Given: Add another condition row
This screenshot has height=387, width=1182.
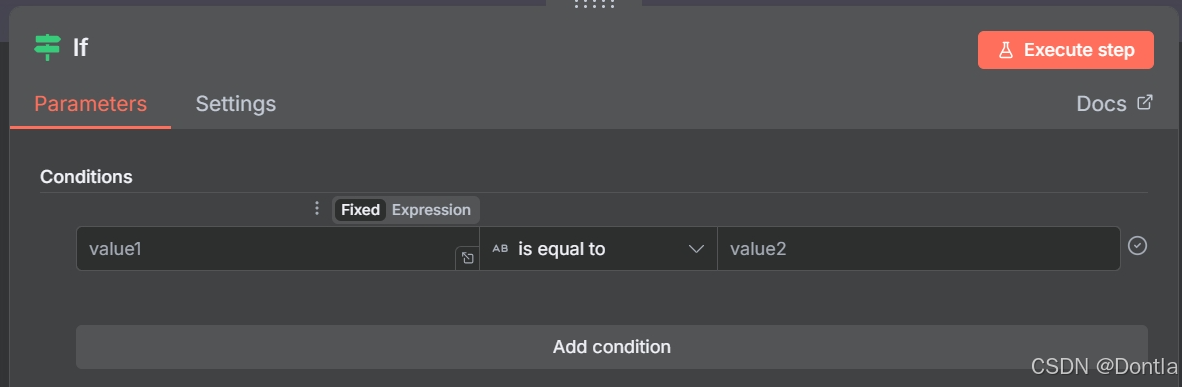Looking at the screenshot, I should (611, 347).
